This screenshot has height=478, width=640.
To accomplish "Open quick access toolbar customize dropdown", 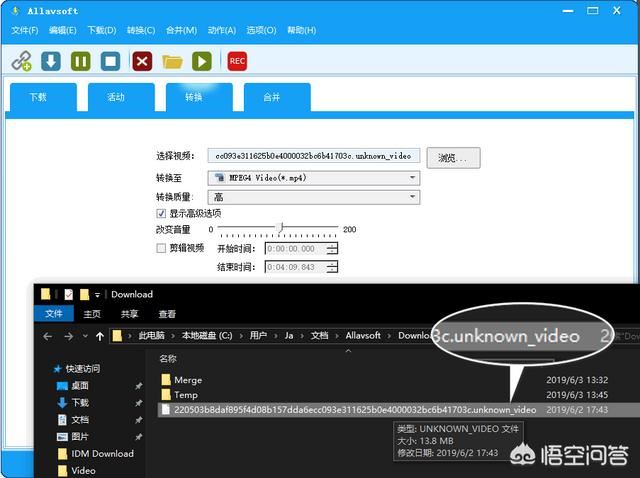I will [97, 295].
